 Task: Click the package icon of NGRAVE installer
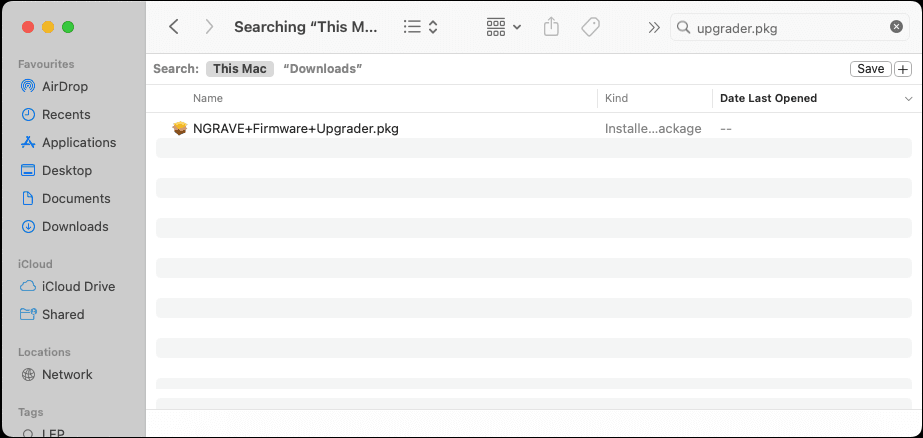(180, 128)
